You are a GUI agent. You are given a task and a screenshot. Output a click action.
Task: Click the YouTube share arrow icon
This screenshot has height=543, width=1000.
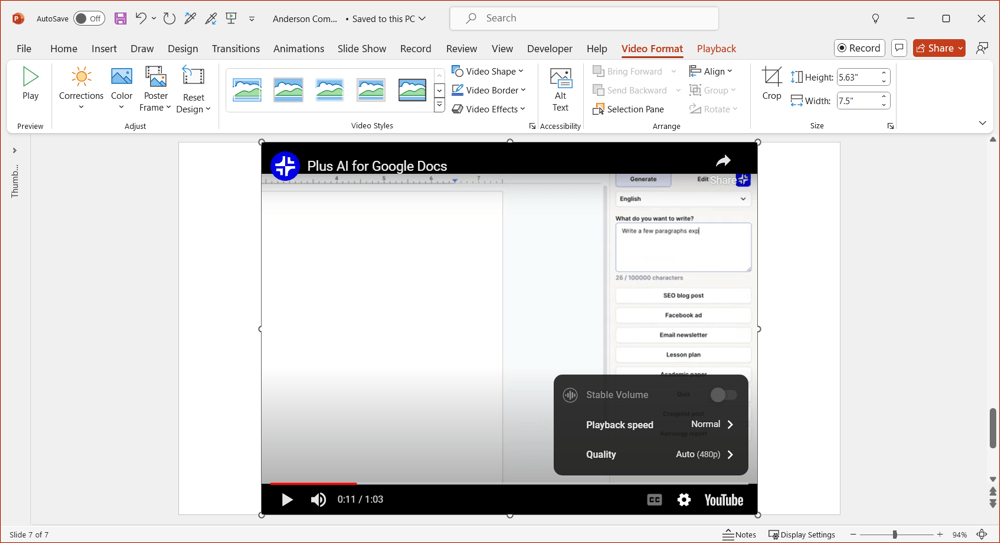[723, 161]
